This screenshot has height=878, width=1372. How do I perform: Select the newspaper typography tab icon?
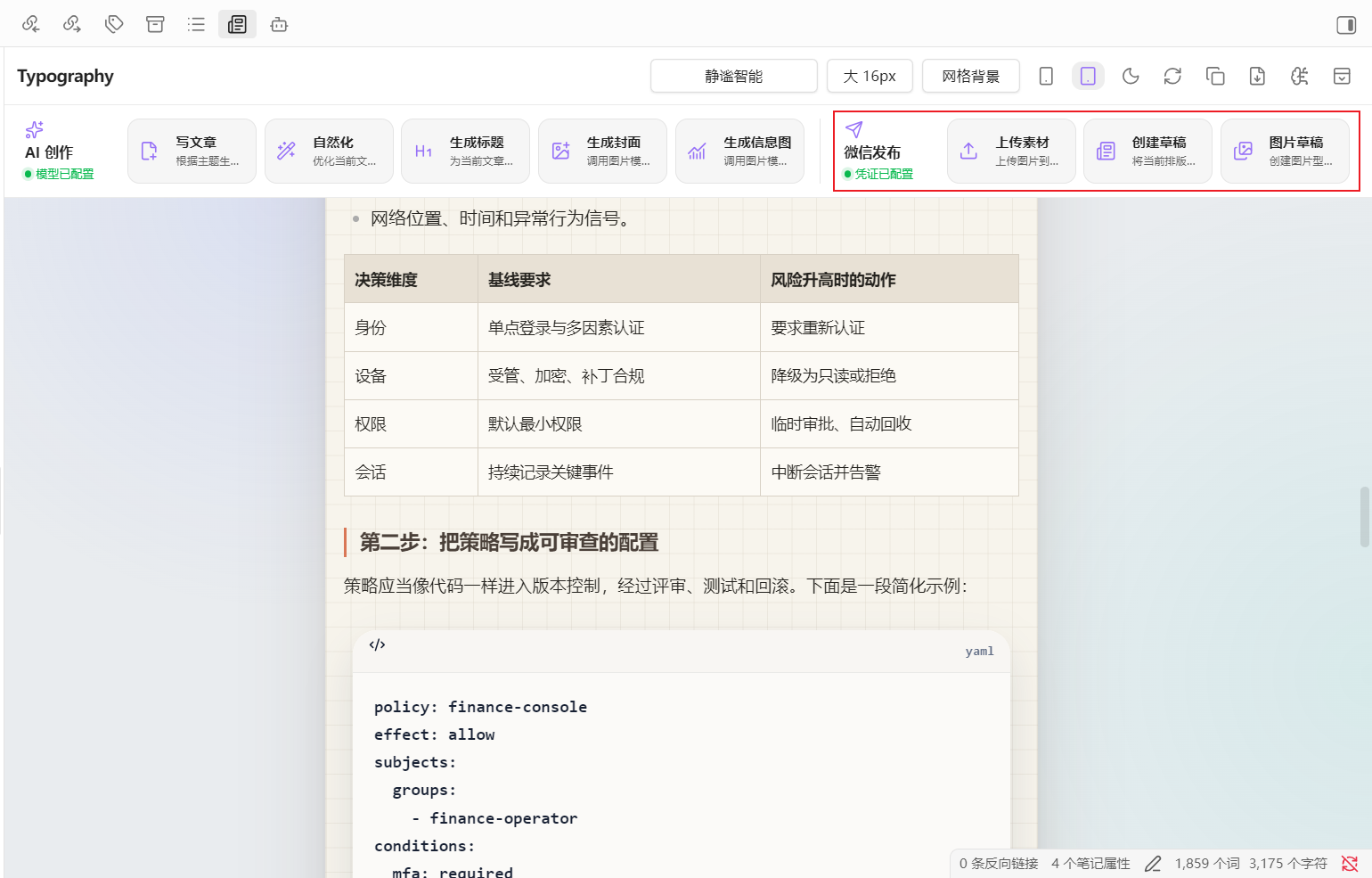(237, 24)
